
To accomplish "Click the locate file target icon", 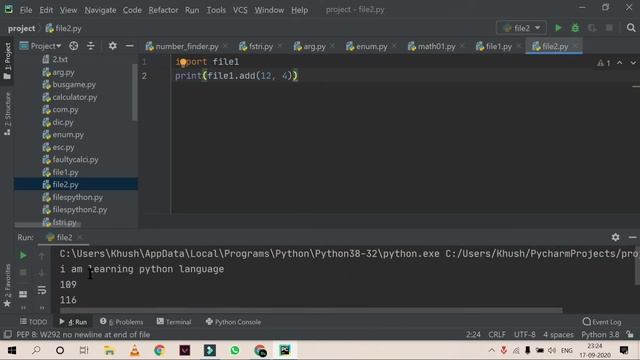I will 73,46.
